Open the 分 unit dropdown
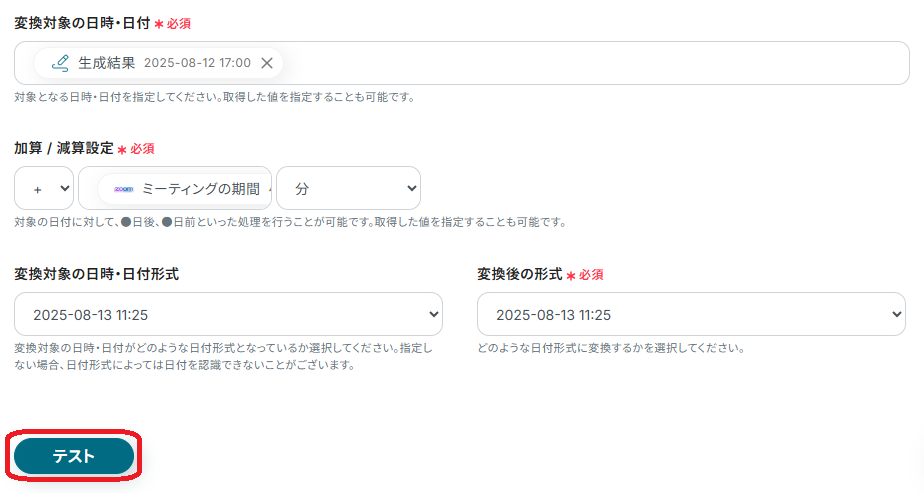Viewport: 924px width, 493px height. 348,188
